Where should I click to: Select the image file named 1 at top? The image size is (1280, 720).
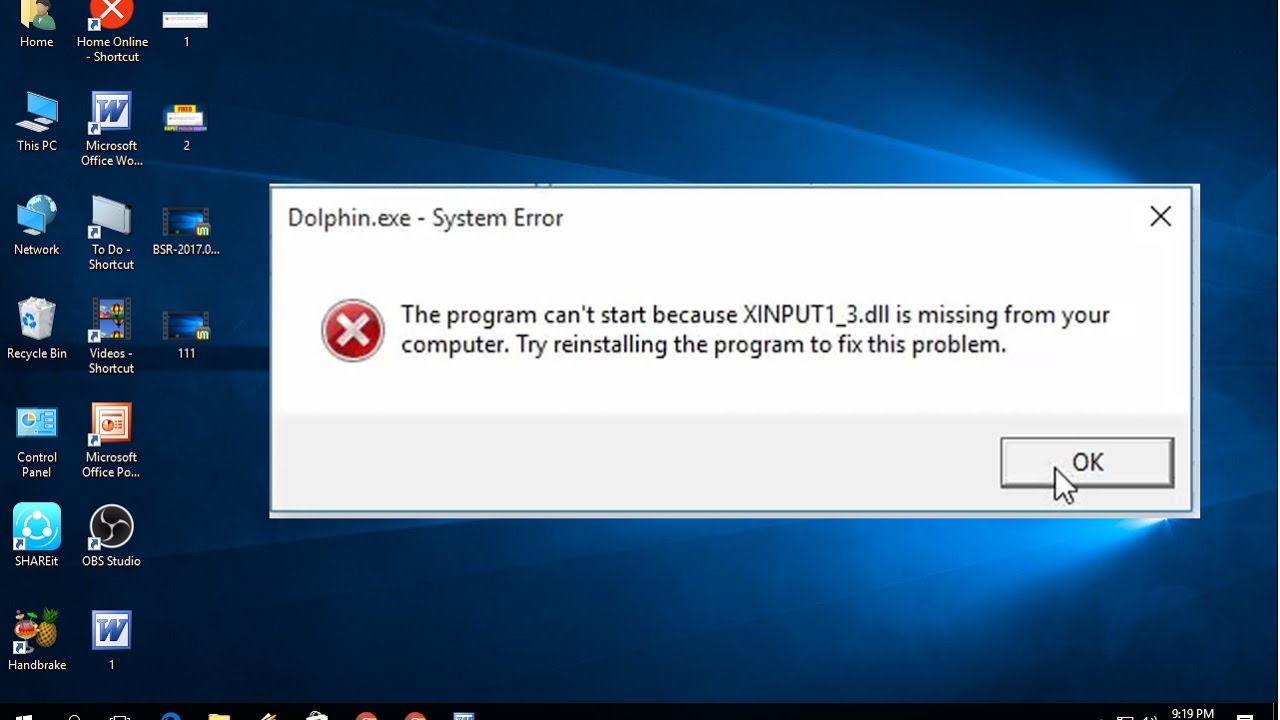pyautogui.click(x=186, y=27)
